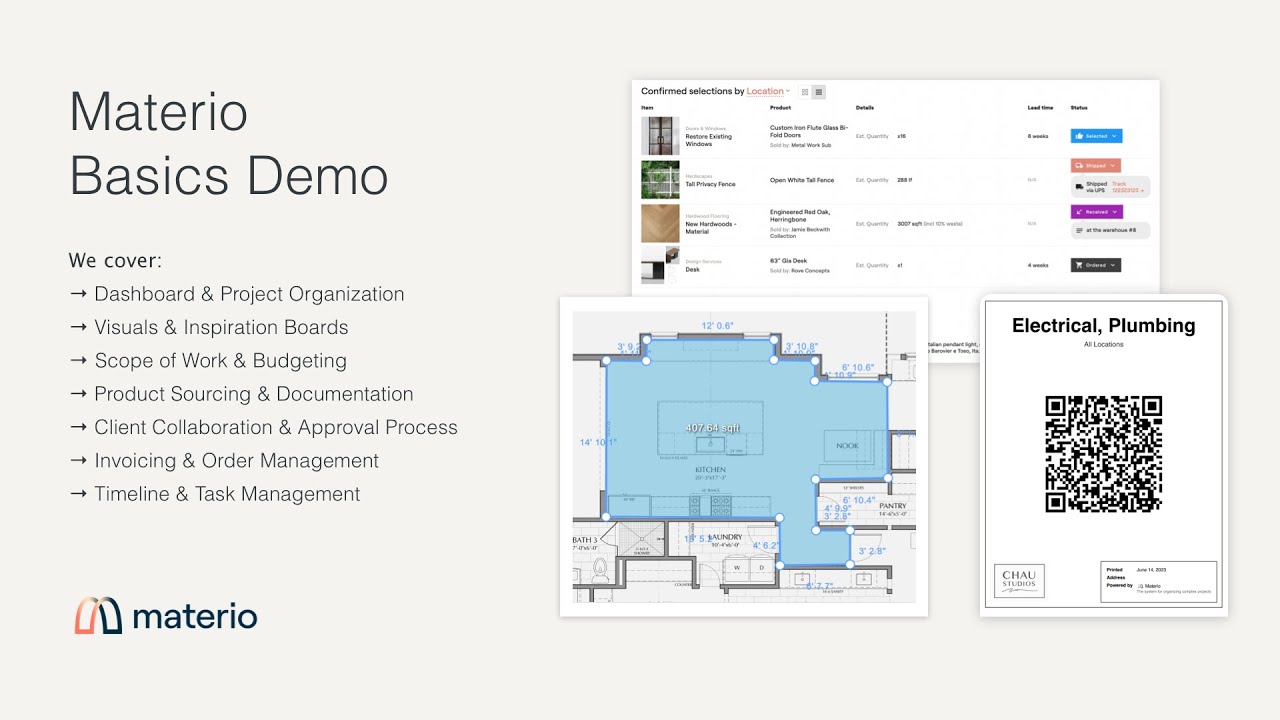Click the BATH 3 room label
The width and height of the screenshot is (1280, 720).
tap(585, 540)
